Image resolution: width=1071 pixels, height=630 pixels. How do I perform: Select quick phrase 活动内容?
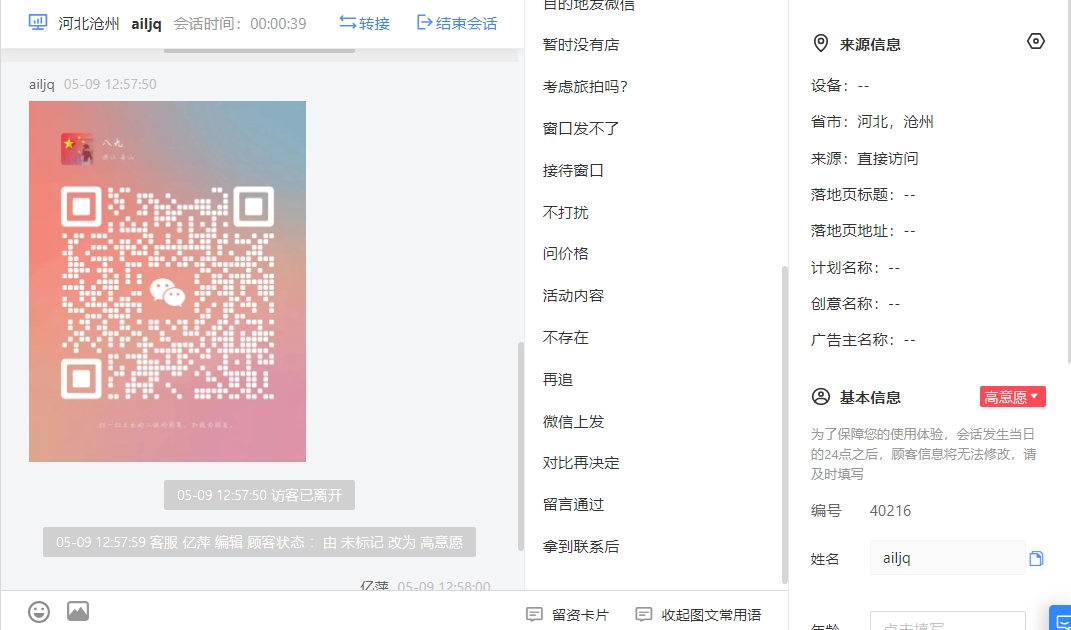coord(573,296)
